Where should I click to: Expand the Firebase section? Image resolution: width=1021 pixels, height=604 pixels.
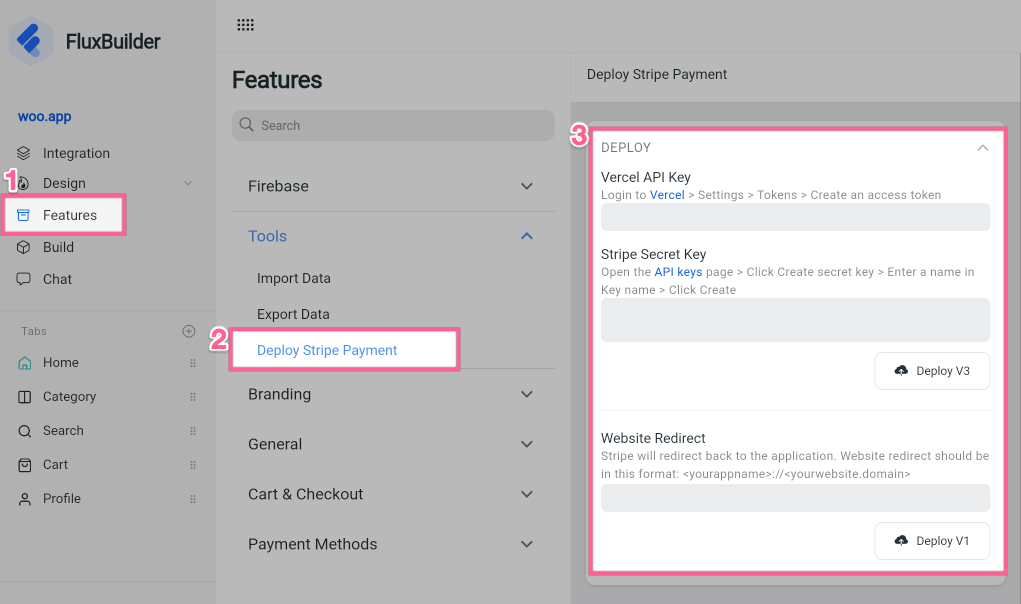coord(527,186)
